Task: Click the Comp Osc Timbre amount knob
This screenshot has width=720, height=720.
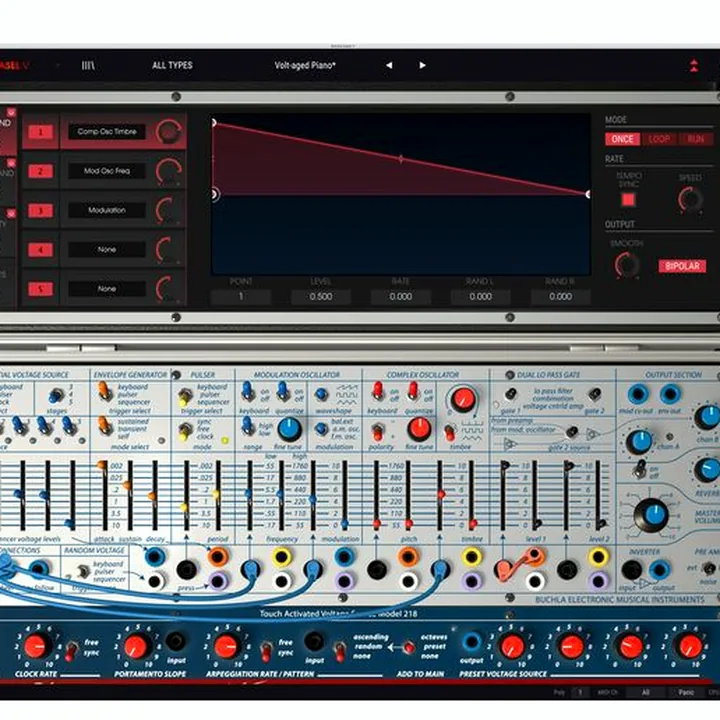Action: click(x=169, y=132)
